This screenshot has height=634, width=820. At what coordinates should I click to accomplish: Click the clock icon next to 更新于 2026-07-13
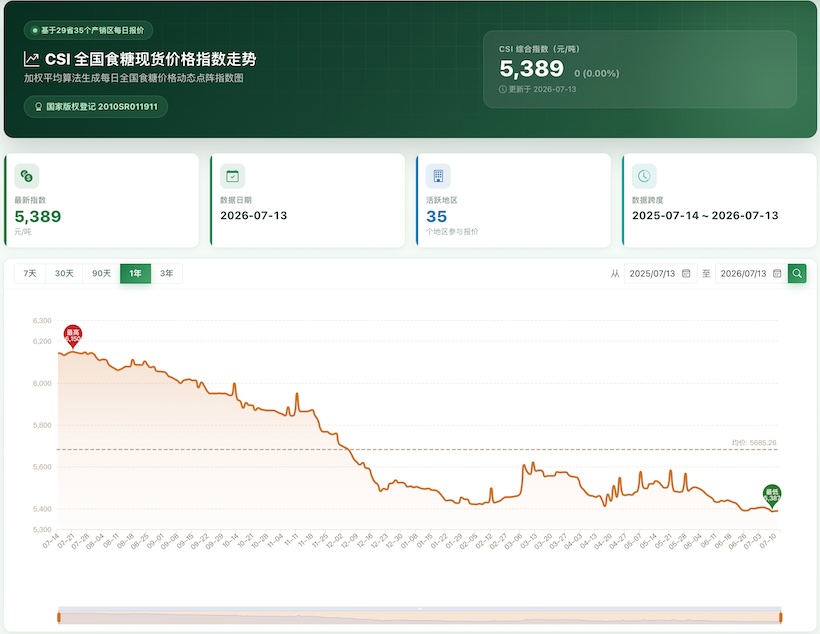point(503,89)
